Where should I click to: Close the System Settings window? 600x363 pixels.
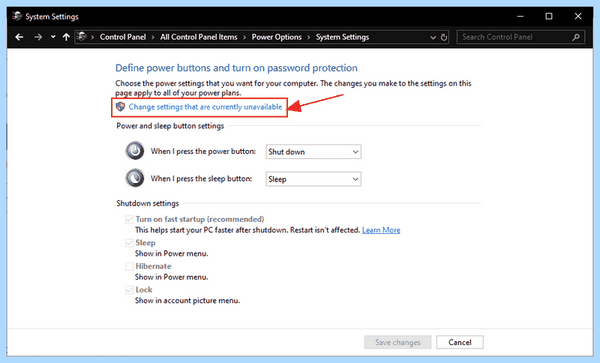578,16
